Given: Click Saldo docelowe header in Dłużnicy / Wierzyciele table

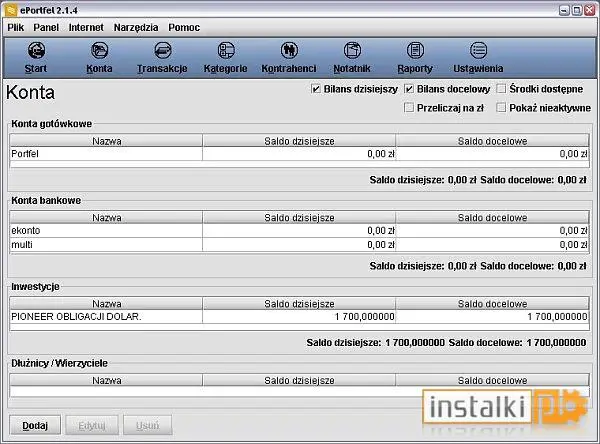Looking at the screenshot, I should (492, 380).
